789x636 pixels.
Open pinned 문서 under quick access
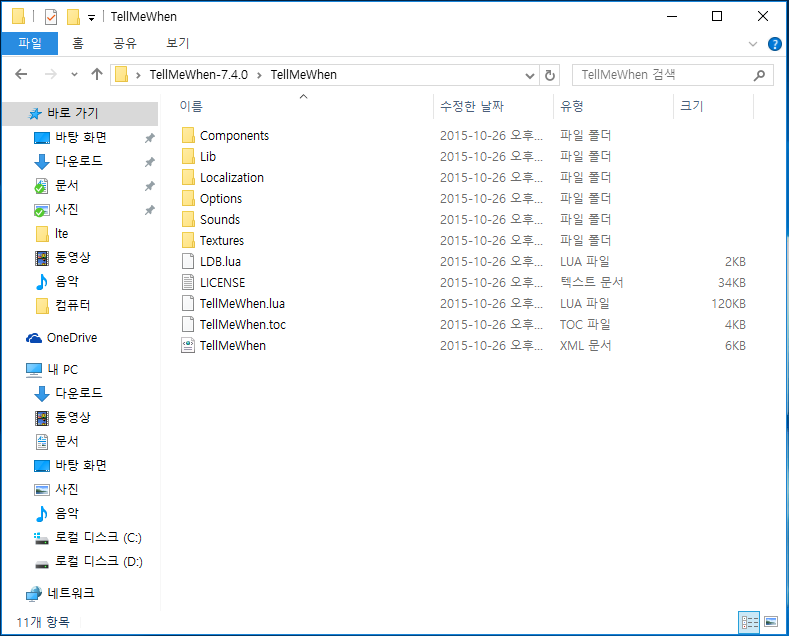66,185
